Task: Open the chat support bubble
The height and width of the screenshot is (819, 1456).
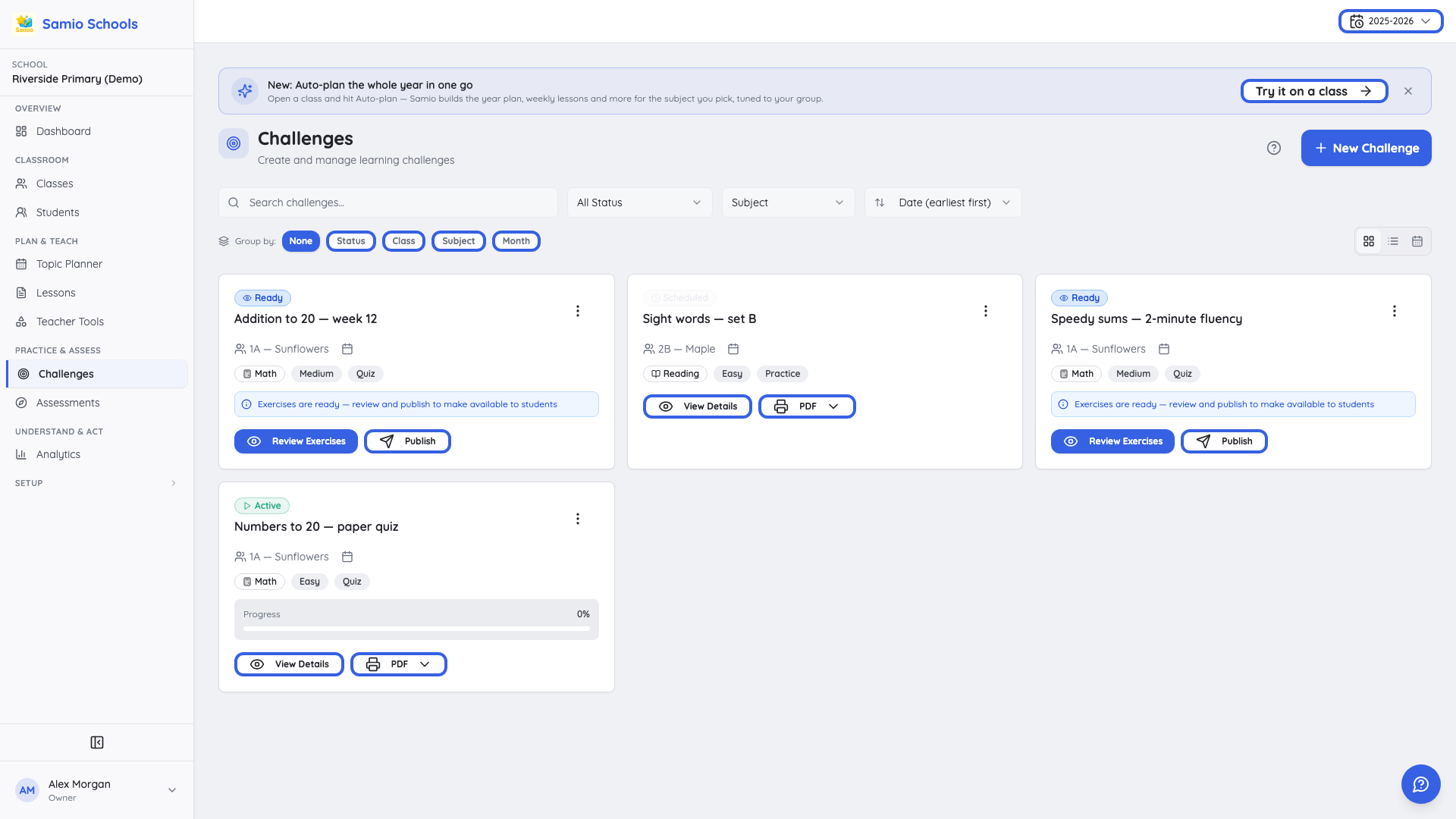Action: (x=1421, y=784)
